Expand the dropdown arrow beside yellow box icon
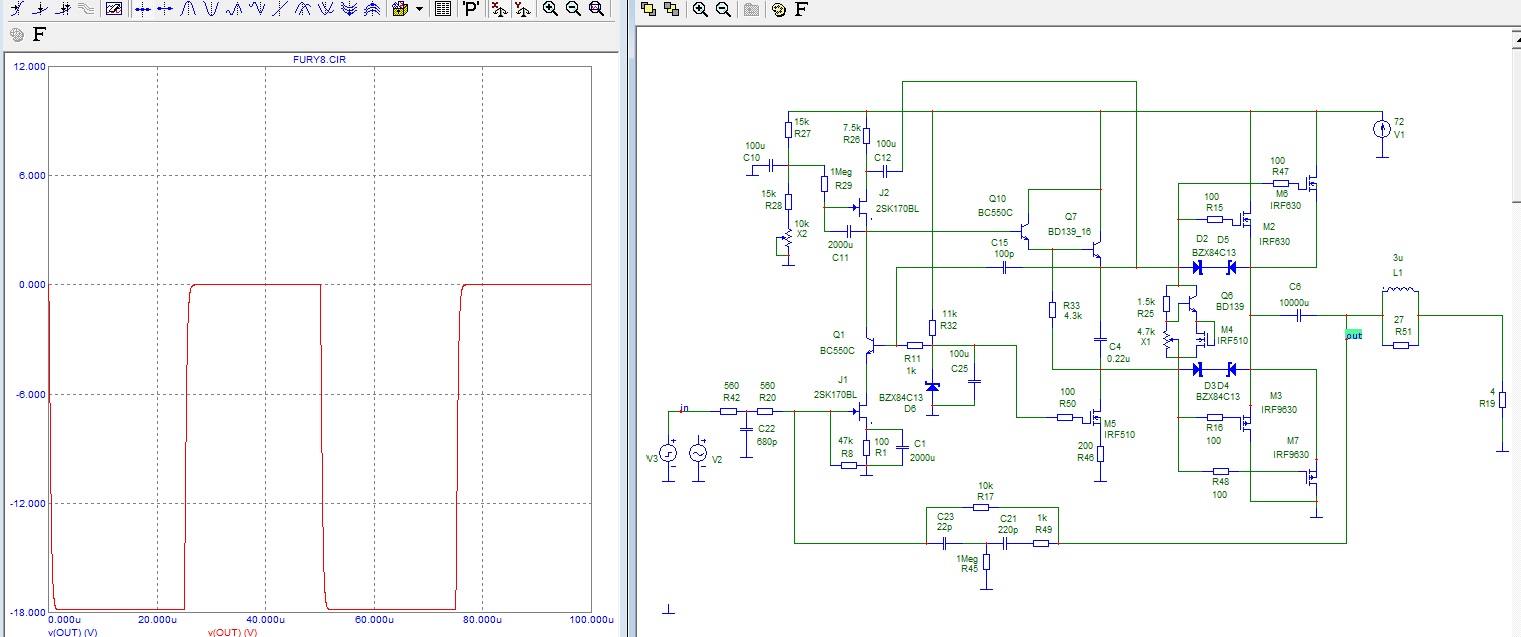The height and width of the screenshot is (637, 1521). pos(419,9)
